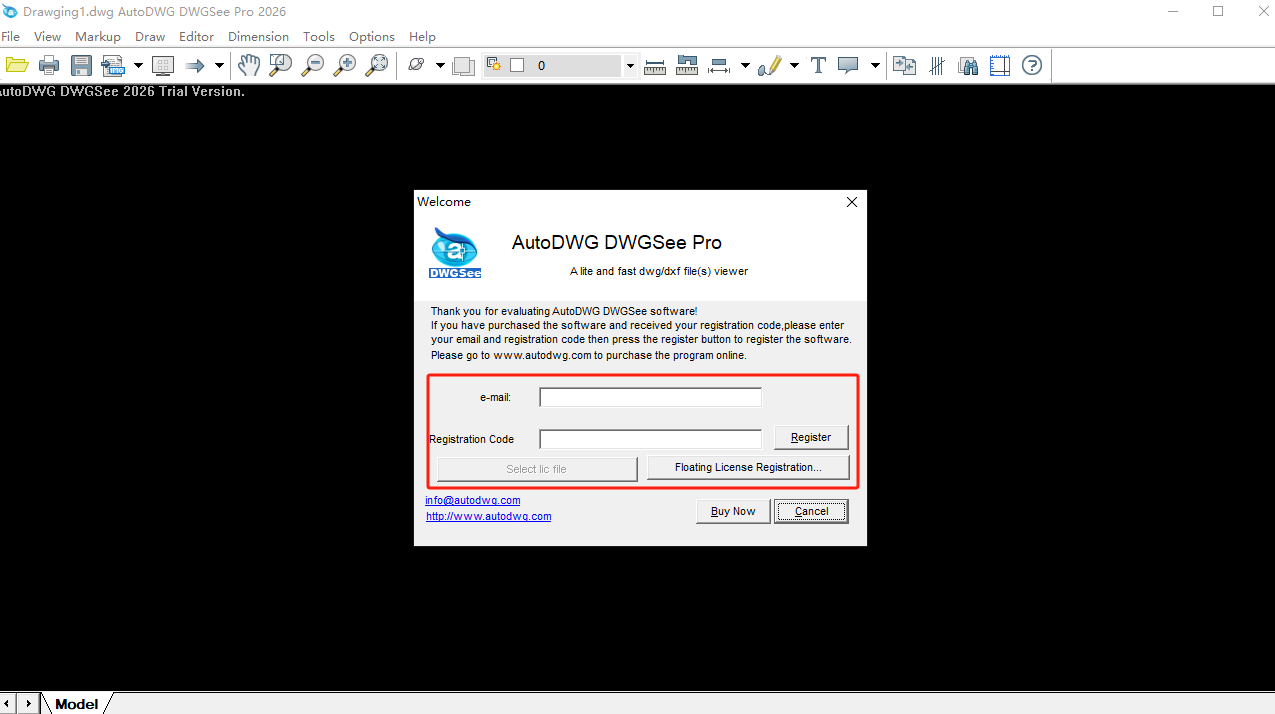
Task: Click the Registration Code input field
Action: [x=650, y=439]
